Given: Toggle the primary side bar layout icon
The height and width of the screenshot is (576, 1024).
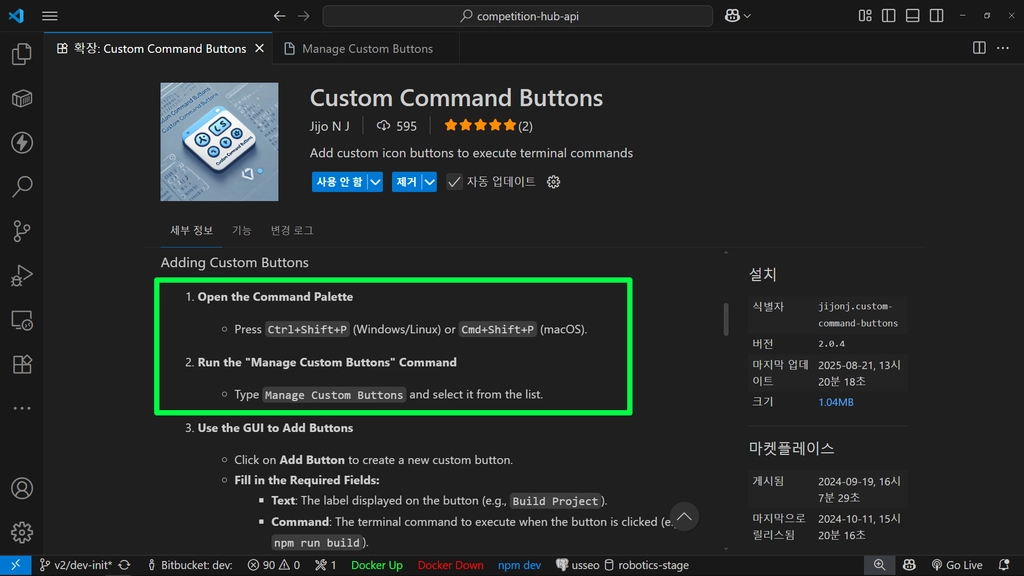Looking at the screenshot, I should click(889, 16).
